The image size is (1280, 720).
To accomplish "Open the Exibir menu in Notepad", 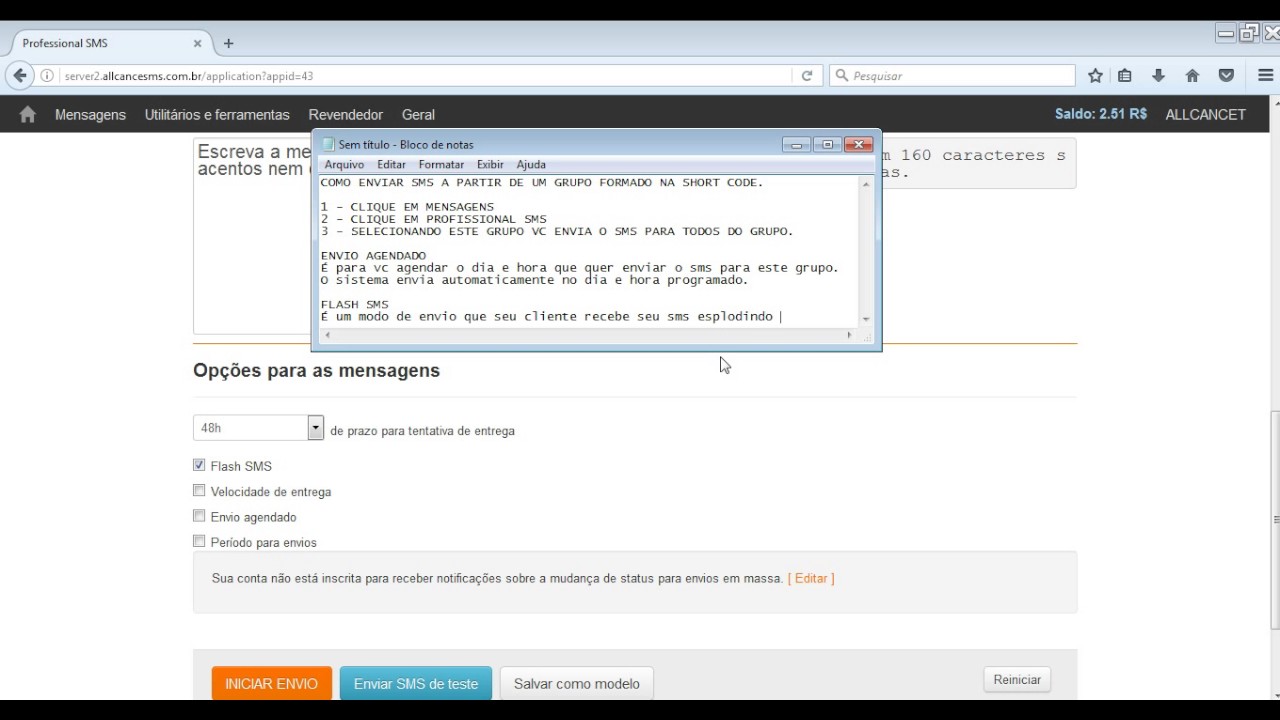I will click(490, 165).
